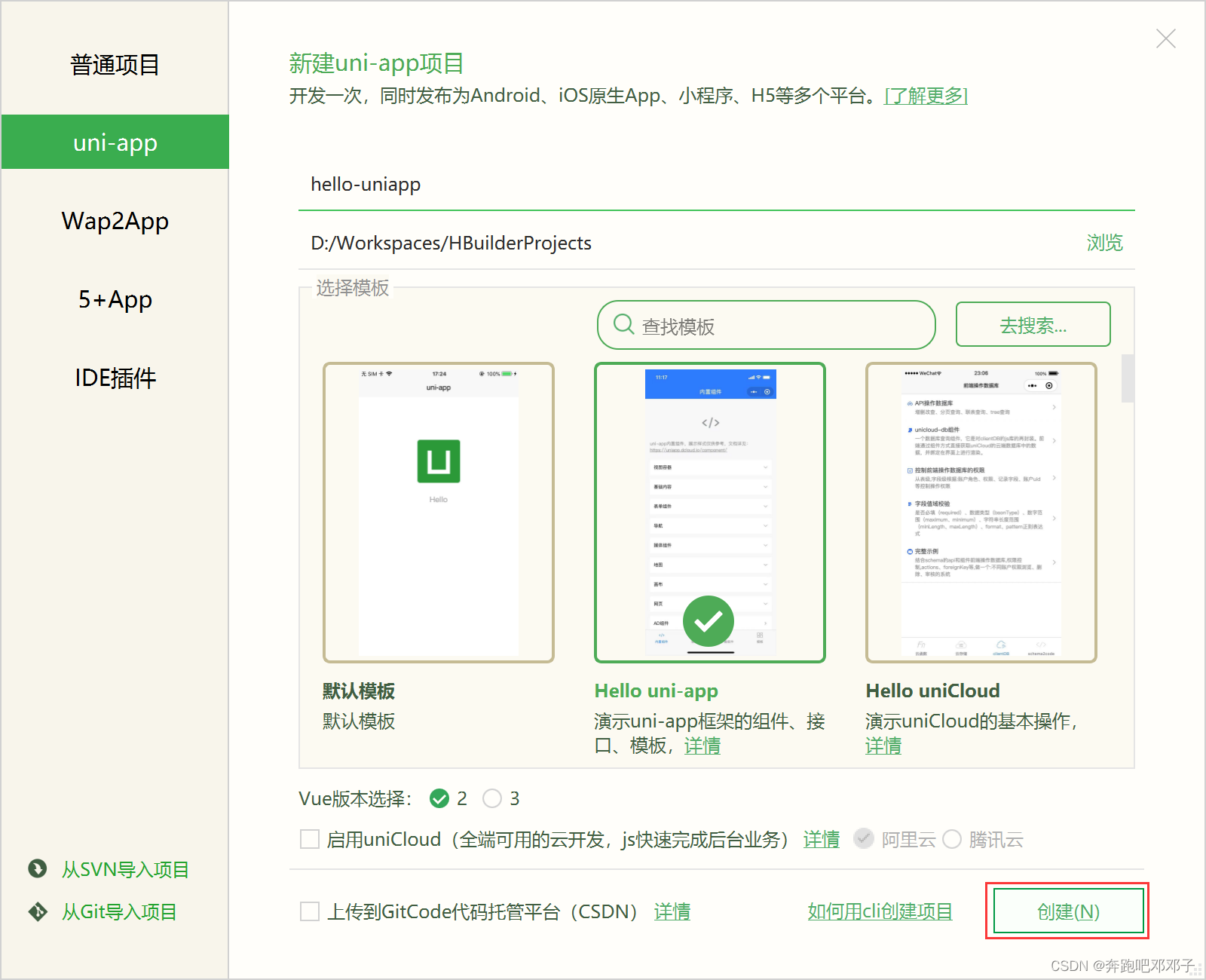Open 详情 link next to 启用uniCloud
1206x980 pixels.
coord(821,839)
